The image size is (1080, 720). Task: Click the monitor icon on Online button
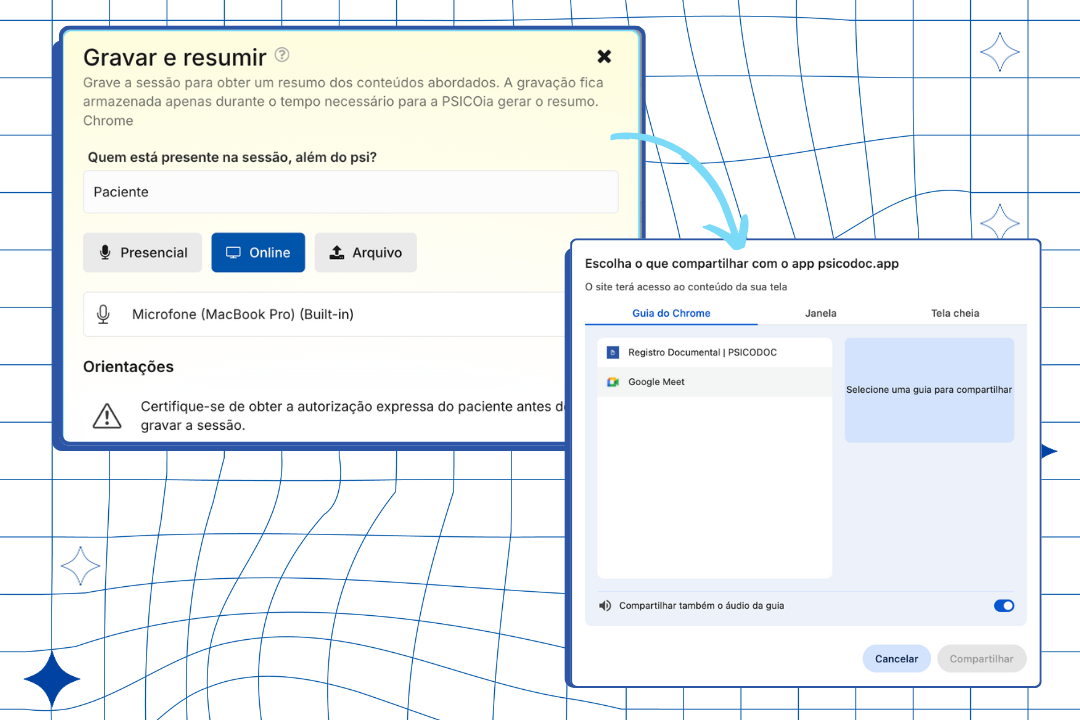point(233,253)
